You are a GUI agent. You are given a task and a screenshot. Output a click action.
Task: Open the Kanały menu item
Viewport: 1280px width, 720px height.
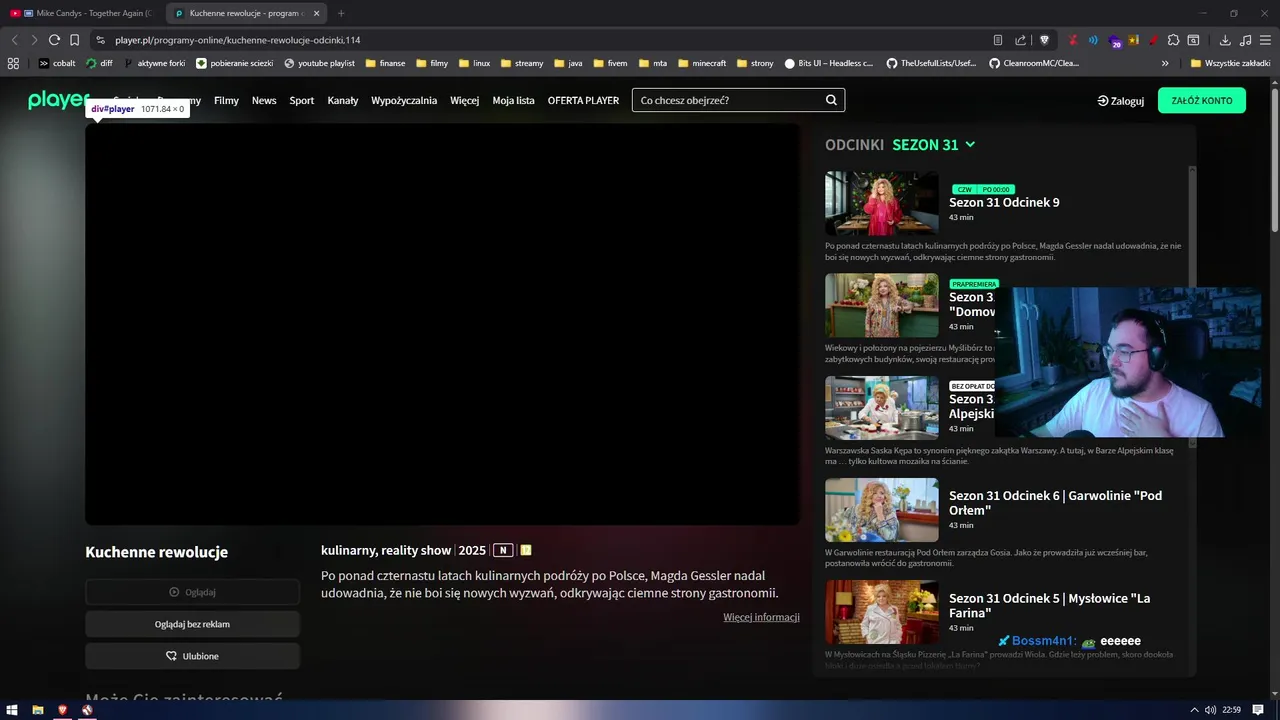343,100
